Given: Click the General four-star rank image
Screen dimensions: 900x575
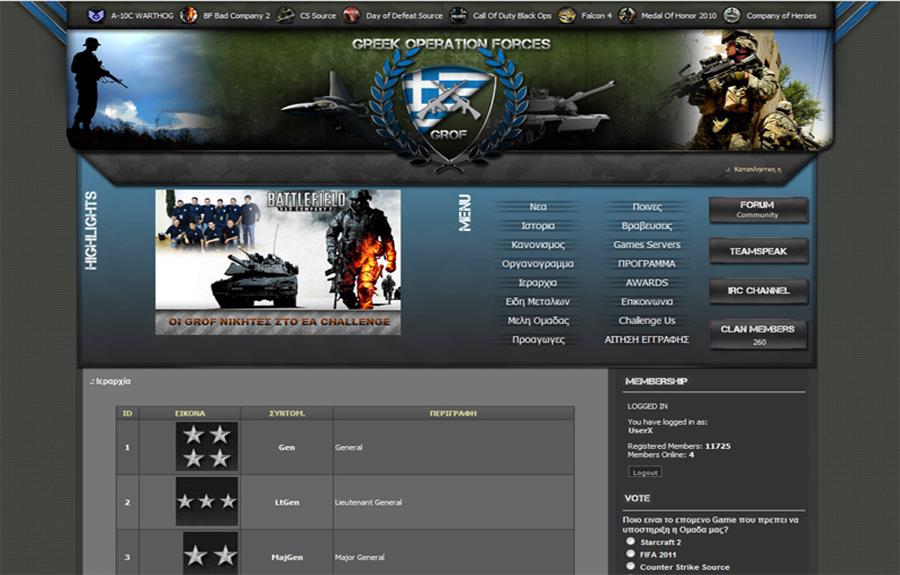Looking at the screenshot, I should [x=207, y=446].
